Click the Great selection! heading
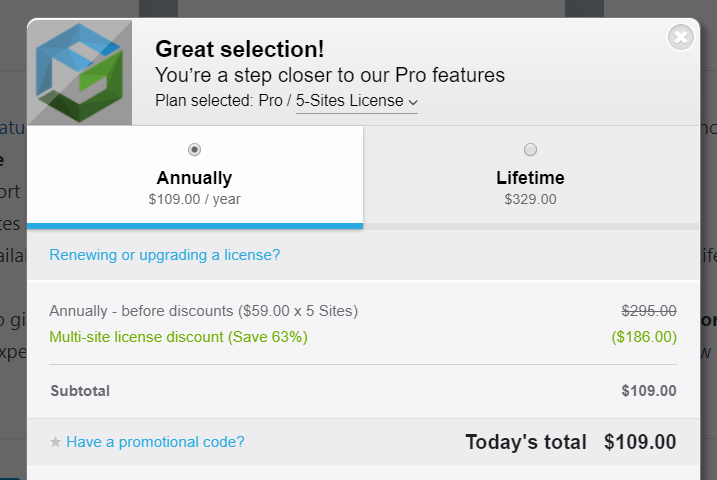717x480 pixels. (240, 49)
